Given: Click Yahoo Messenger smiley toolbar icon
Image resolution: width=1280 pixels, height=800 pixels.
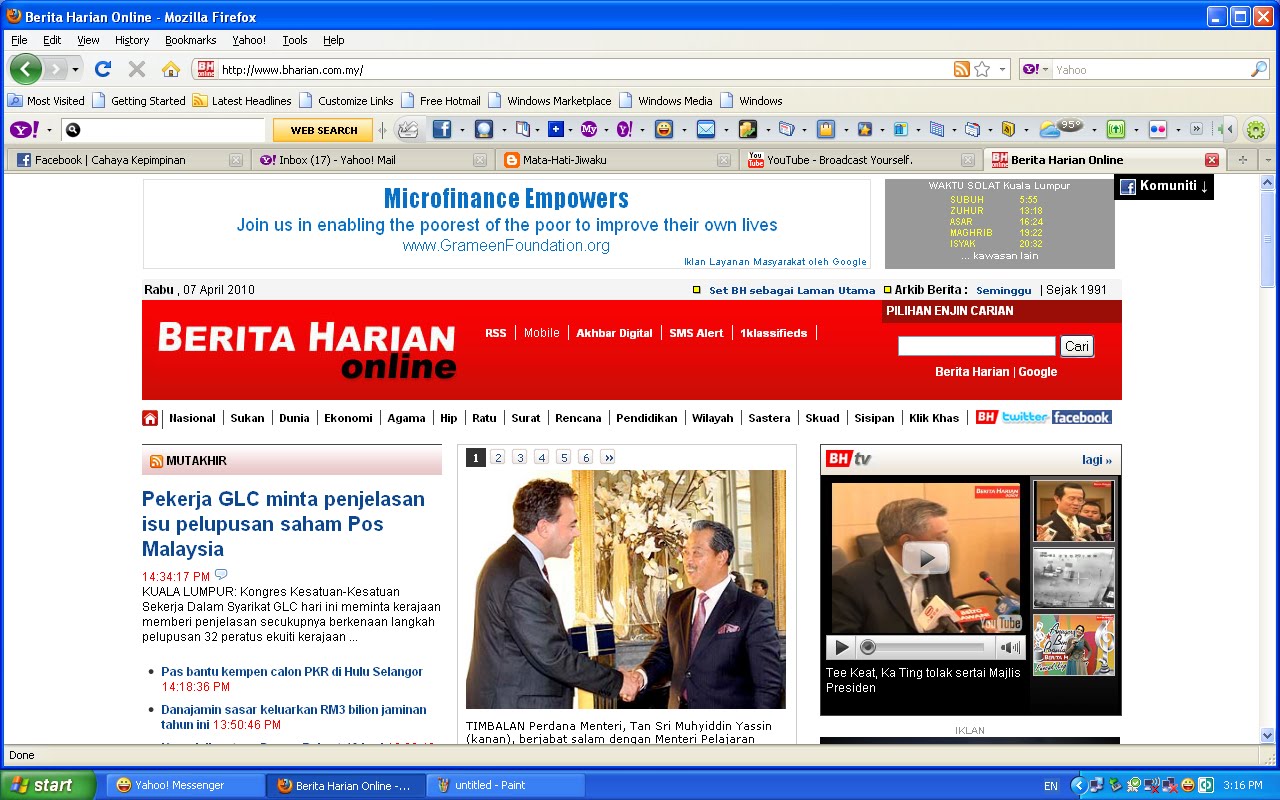Looking at the screenshot, I should click(663, 129).
